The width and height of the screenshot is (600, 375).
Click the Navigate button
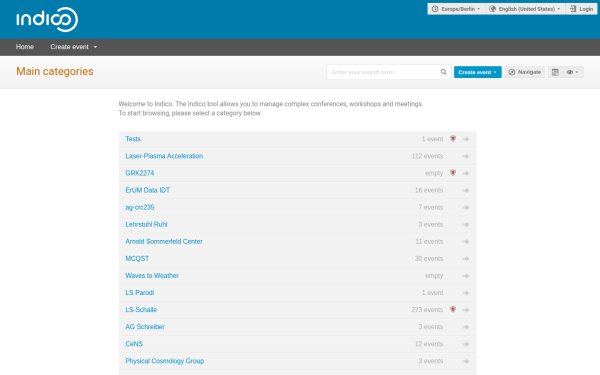525,72
